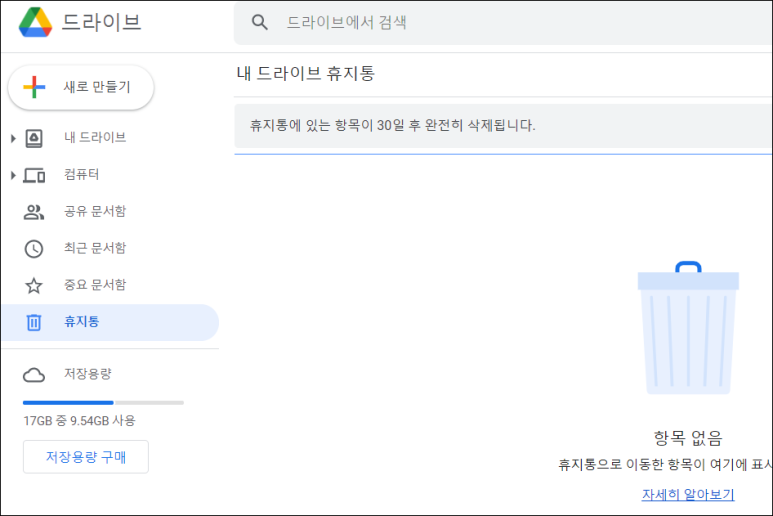Viewport: 773px width, 516px height.
Task: Open 컴퓨터 in sidebar
Action: tap(81, 174)
